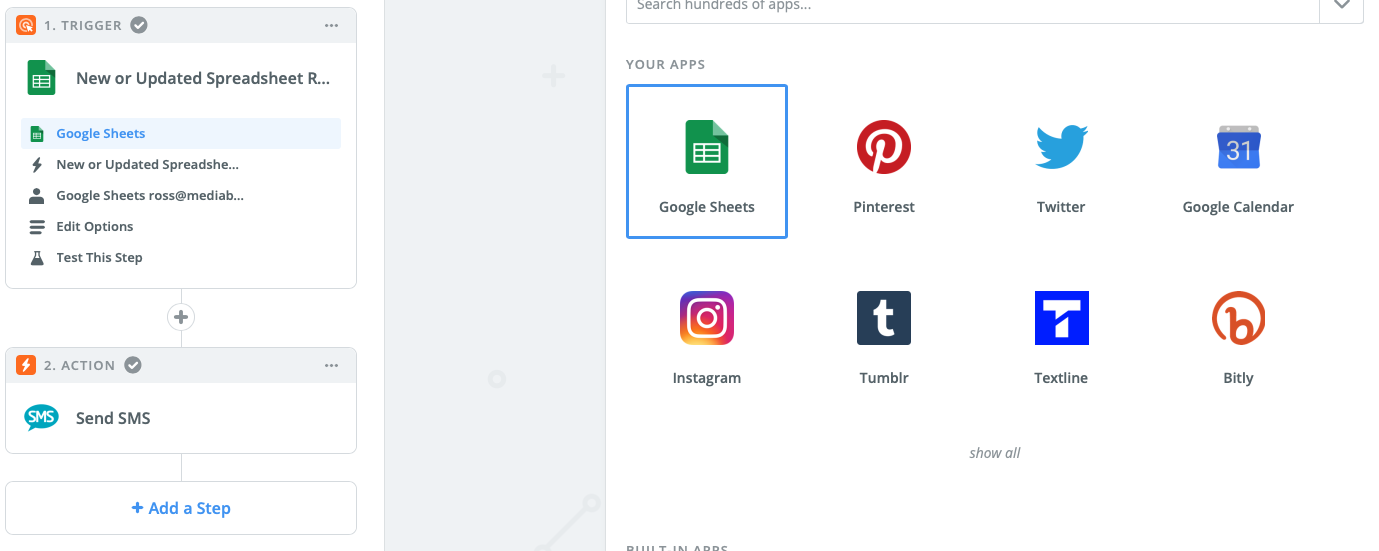The image size is (1379, 551).
Task: Open the Trigger step options menu
Action: tap(332, 26)
